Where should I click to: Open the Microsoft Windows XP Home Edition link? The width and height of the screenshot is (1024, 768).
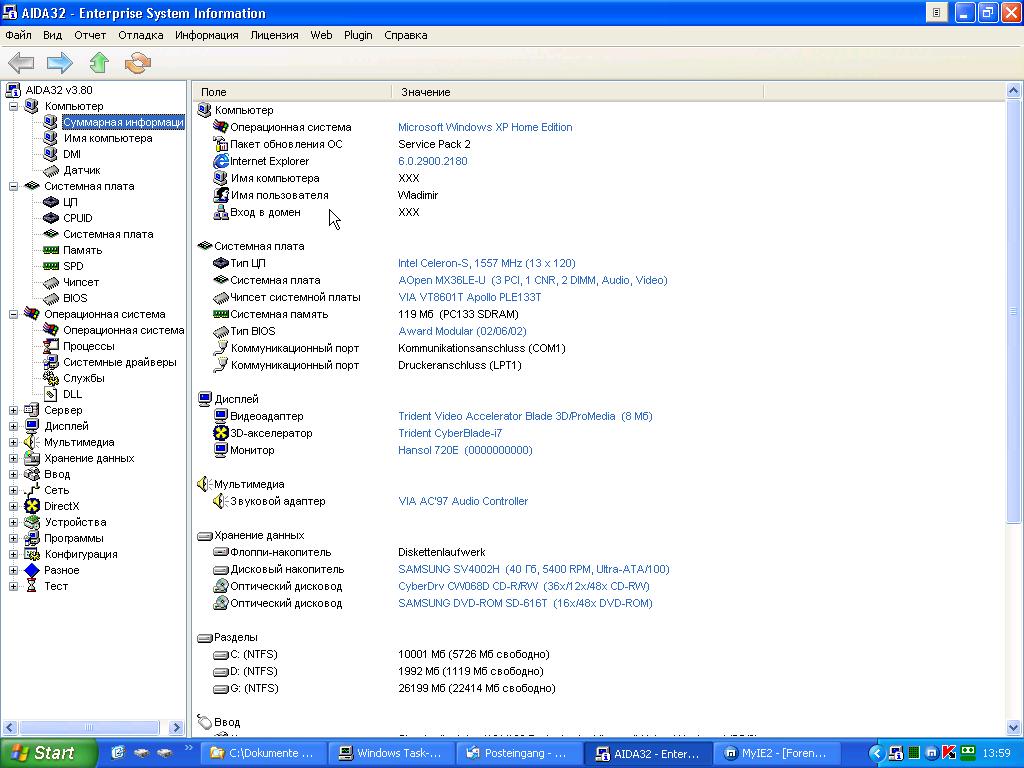pos(485,127)
